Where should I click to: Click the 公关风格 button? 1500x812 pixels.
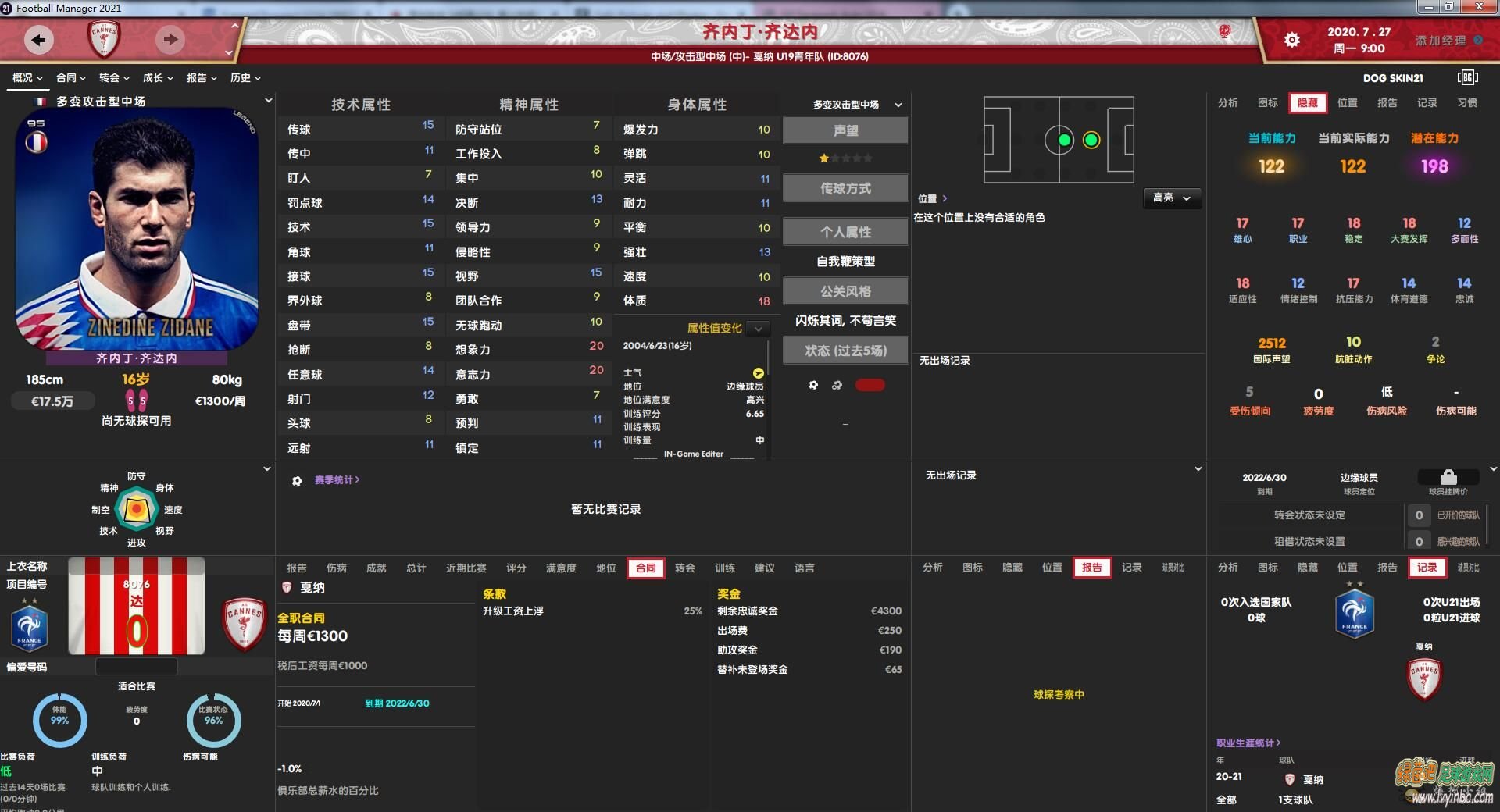click(845, 291)
